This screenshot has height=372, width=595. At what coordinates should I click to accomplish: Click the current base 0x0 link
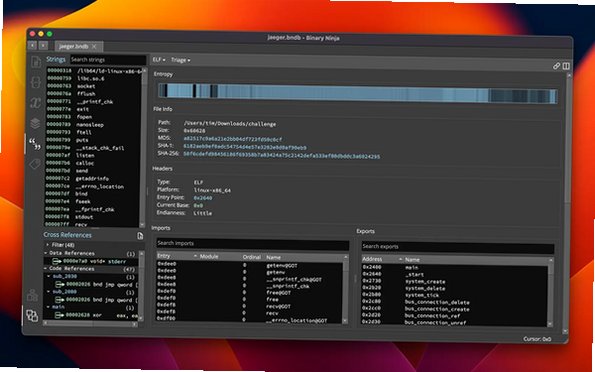click(198, 205)
